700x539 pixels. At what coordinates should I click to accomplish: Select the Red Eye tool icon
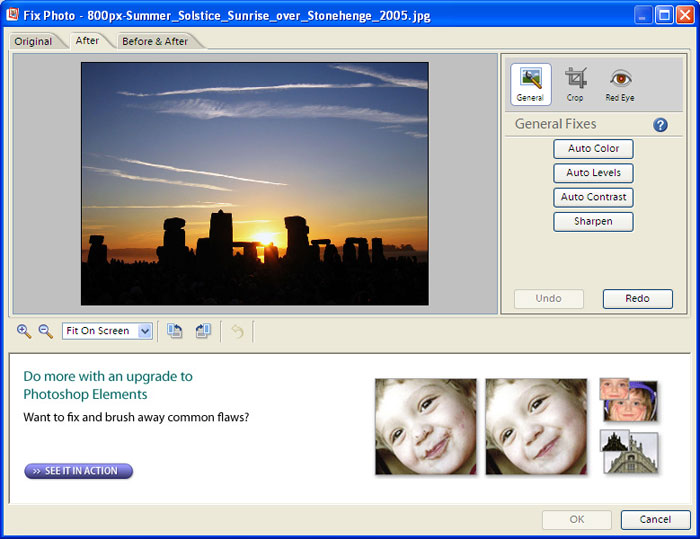coord(620,84)
